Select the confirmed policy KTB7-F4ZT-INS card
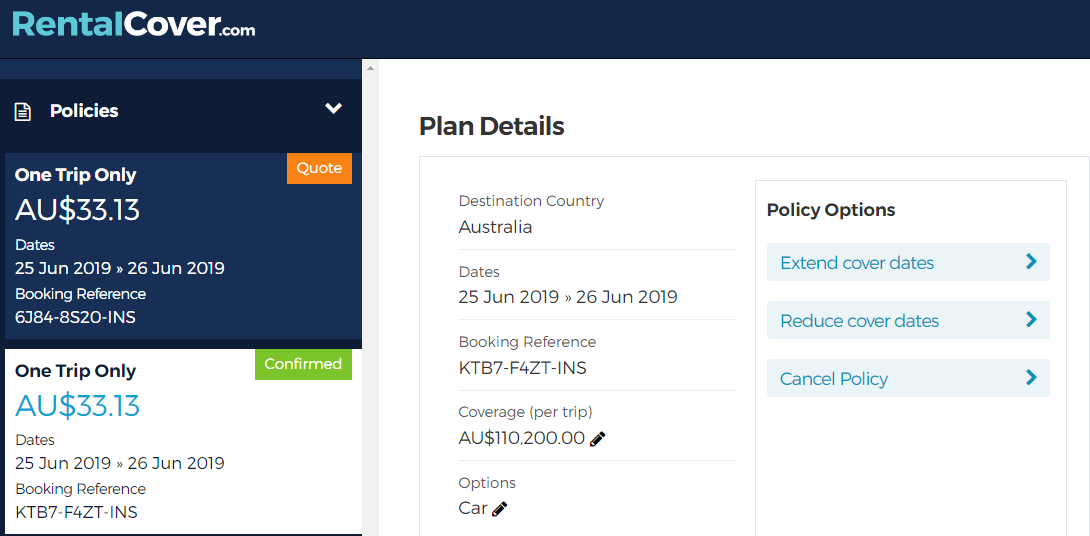This screenshot has height=536, width=1090. pyautogui.click(x=184, y=441)
